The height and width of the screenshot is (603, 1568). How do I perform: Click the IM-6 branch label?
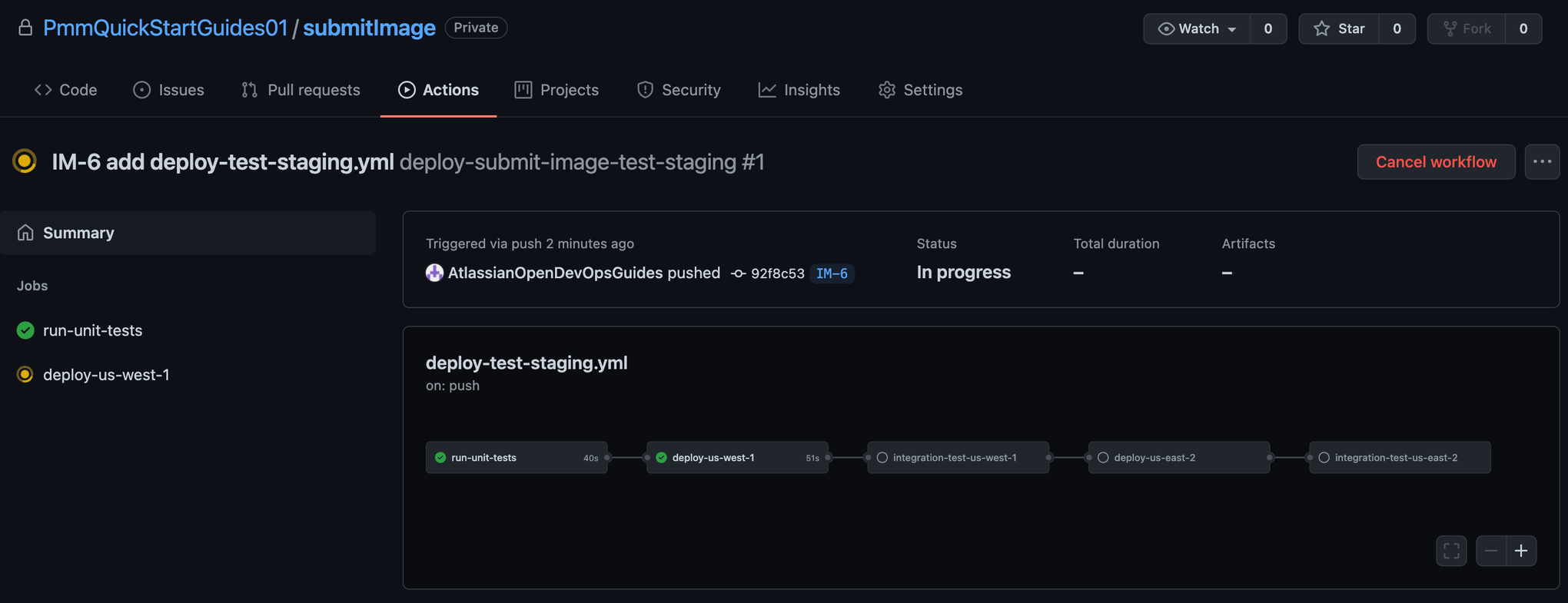[x=832, y=273]
